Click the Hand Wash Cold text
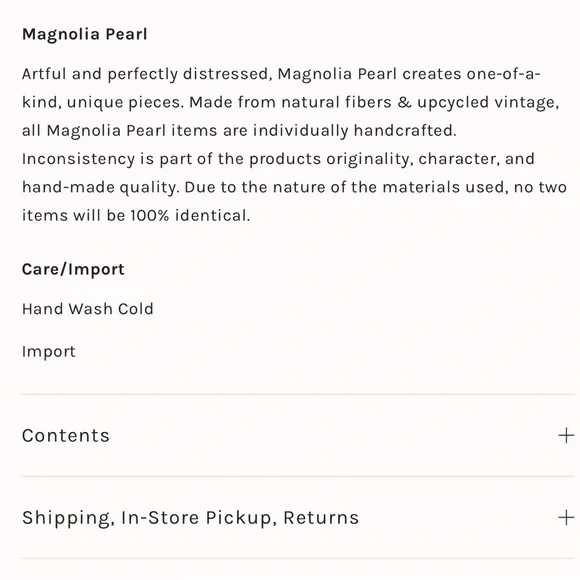This screenshot has width=580, height=580. pos(88,309)
